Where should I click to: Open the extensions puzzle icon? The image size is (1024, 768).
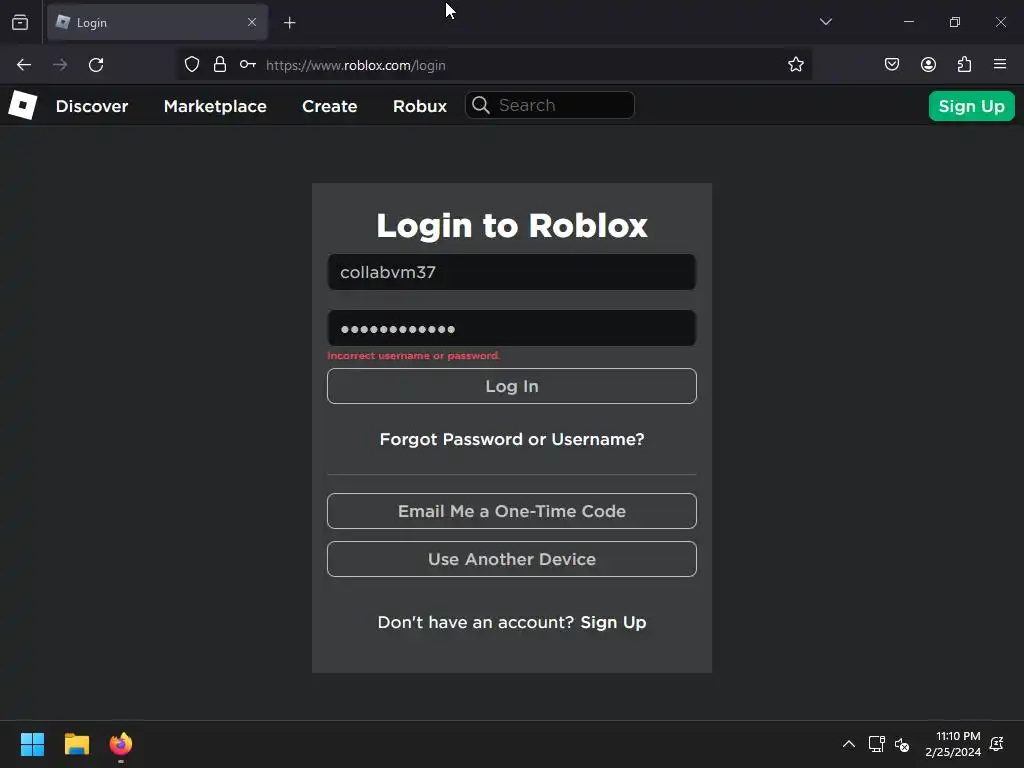click(x=964, y=64)
